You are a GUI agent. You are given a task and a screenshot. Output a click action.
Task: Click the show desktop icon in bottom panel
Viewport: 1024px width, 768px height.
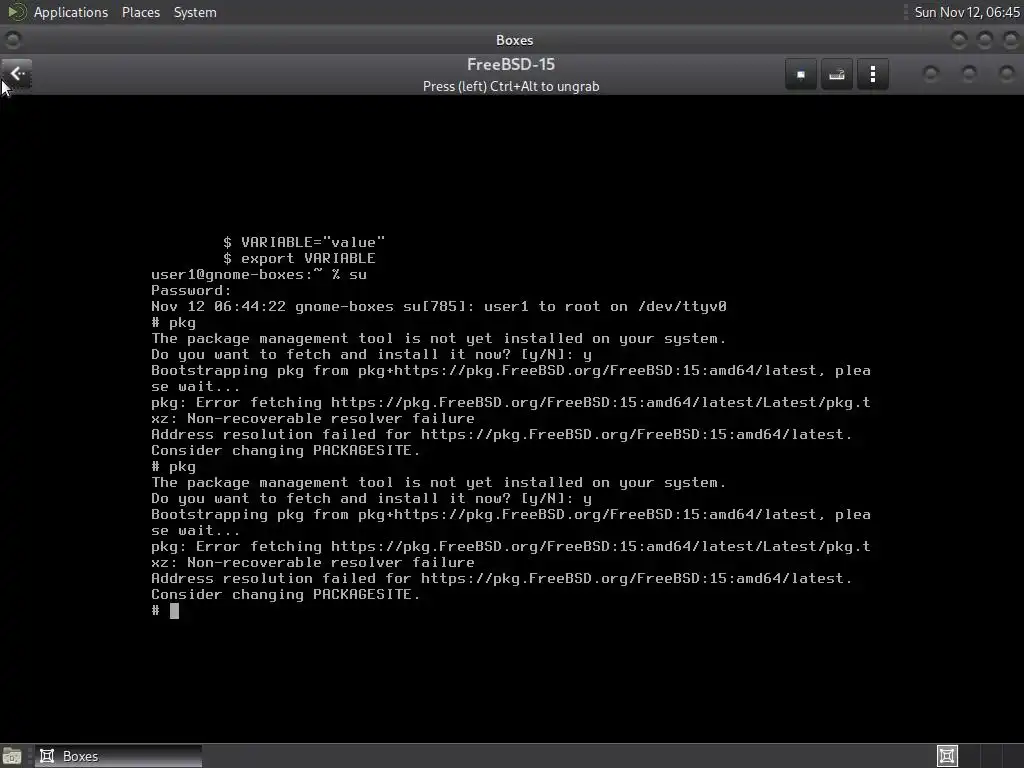click(x=12, y=756)
